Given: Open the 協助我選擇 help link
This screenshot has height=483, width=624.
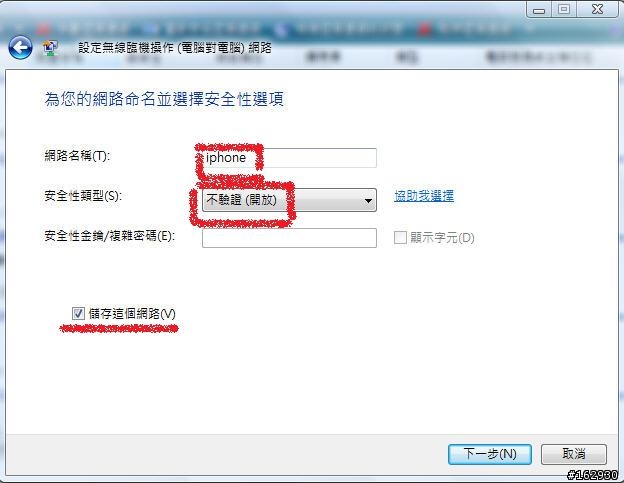Looking at the screenshot, I should point(424,196).
